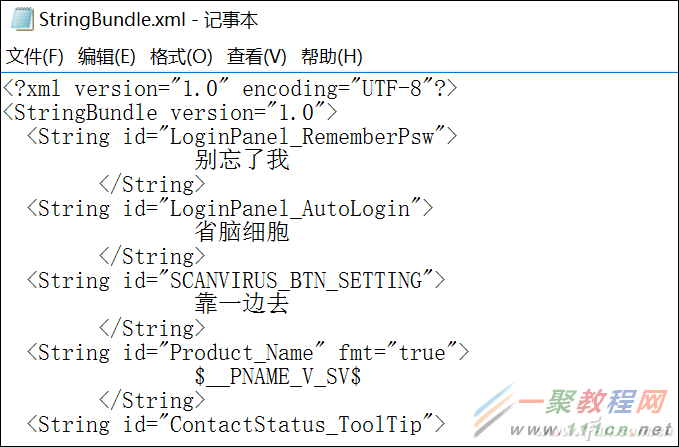Open the 格式(O) menu

click(x=181, y=56)
